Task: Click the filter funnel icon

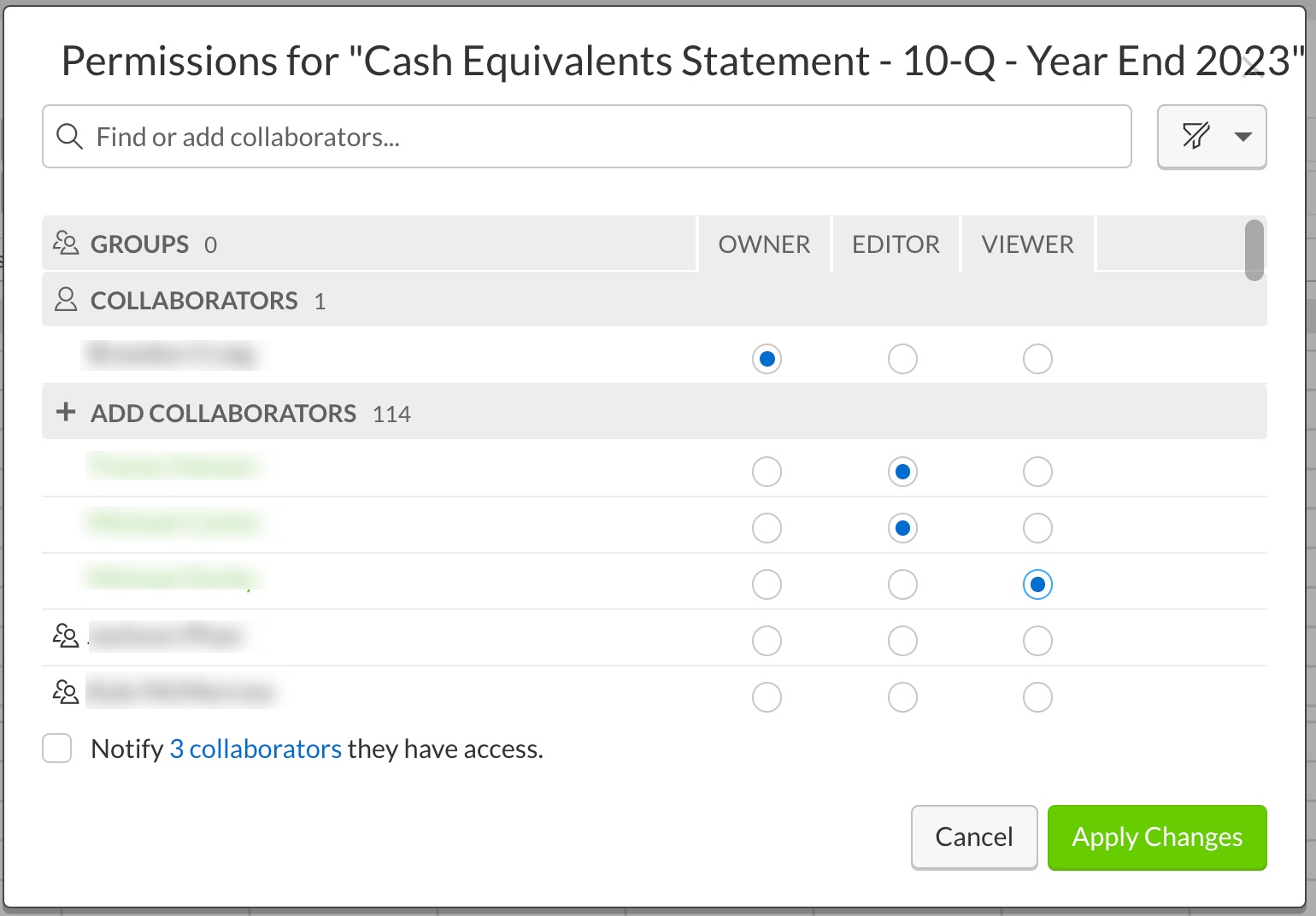Action: pos(1196,136)
